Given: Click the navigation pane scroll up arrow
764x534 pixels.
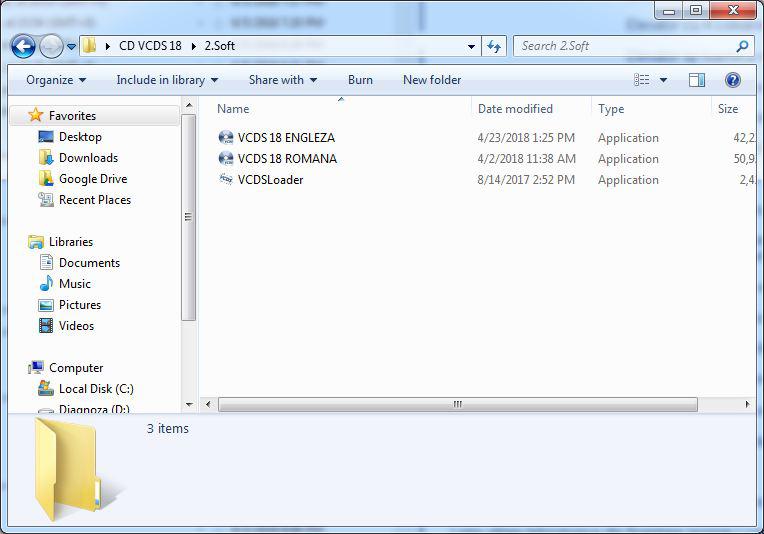Looking at the screenshot, I should tap(189, 105).
